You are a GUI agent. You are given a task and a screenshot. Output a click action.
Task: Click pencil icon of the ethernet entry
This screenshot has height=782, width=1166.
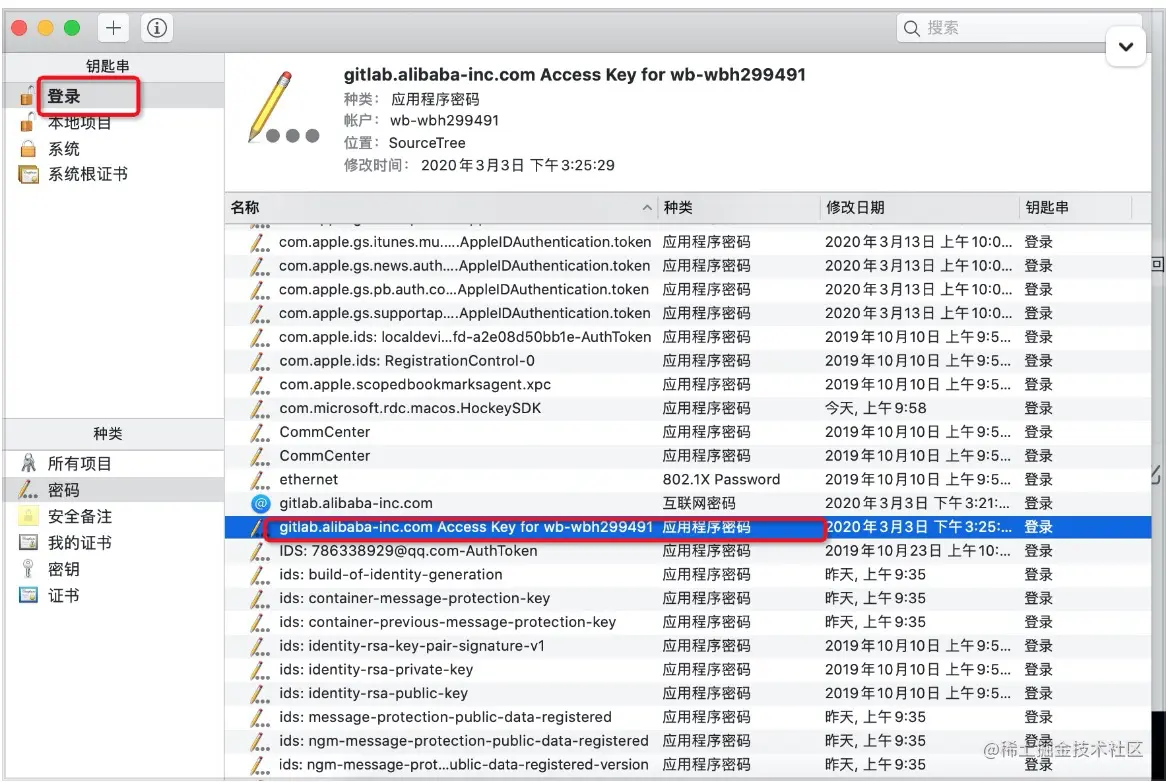[x=260, y=479]
